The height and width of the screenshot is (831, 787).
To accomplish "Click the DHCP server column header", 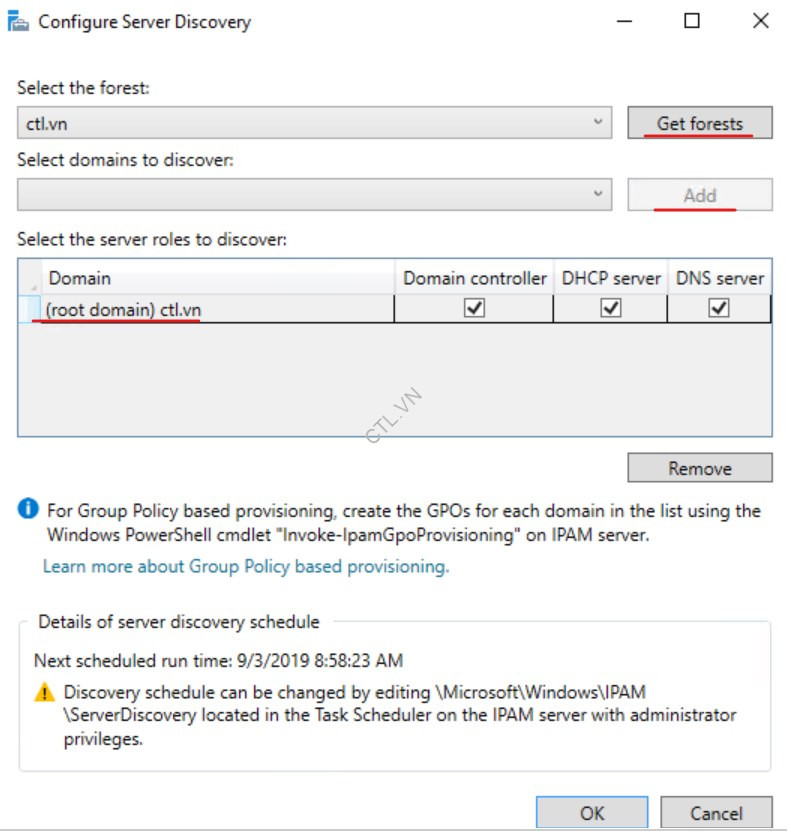I will pyautogui.click(x=613, y=278).
